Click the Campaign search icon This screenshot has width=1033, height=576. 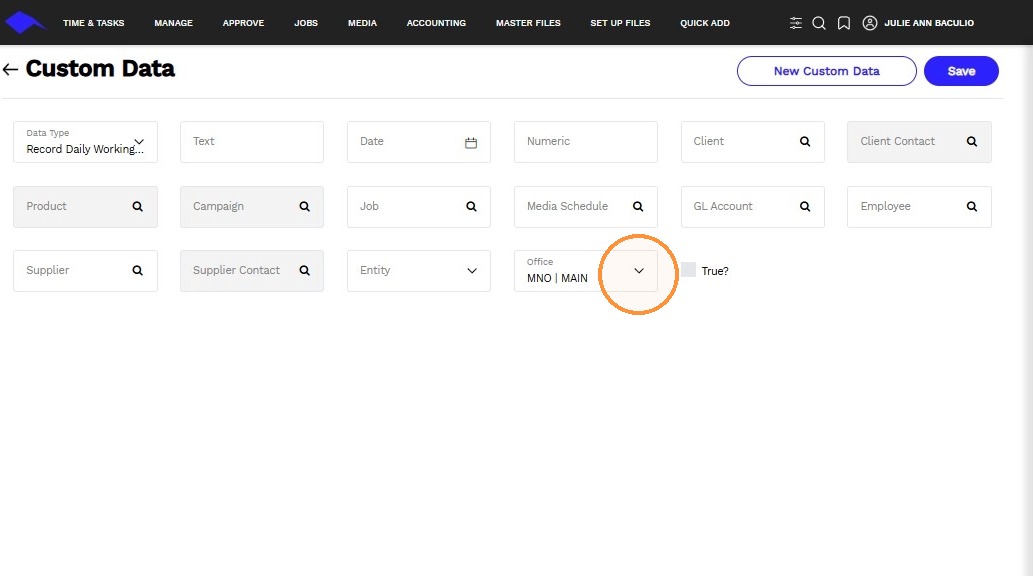pyautogui.click(x=304, y=206)
